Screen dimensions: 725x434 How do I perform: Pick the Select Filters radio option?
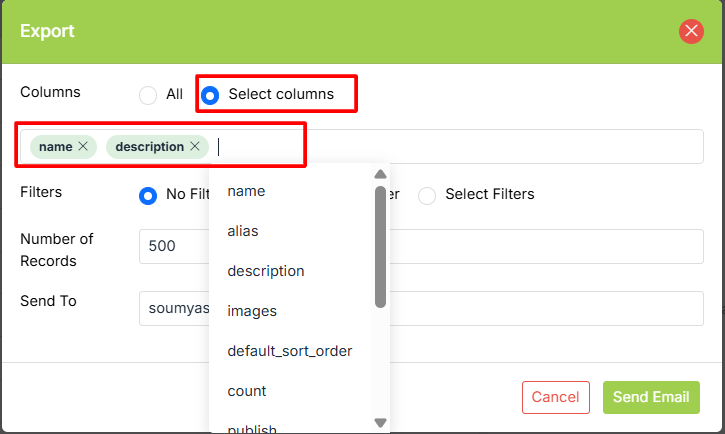pyautogui.click(x=427, y=195)
